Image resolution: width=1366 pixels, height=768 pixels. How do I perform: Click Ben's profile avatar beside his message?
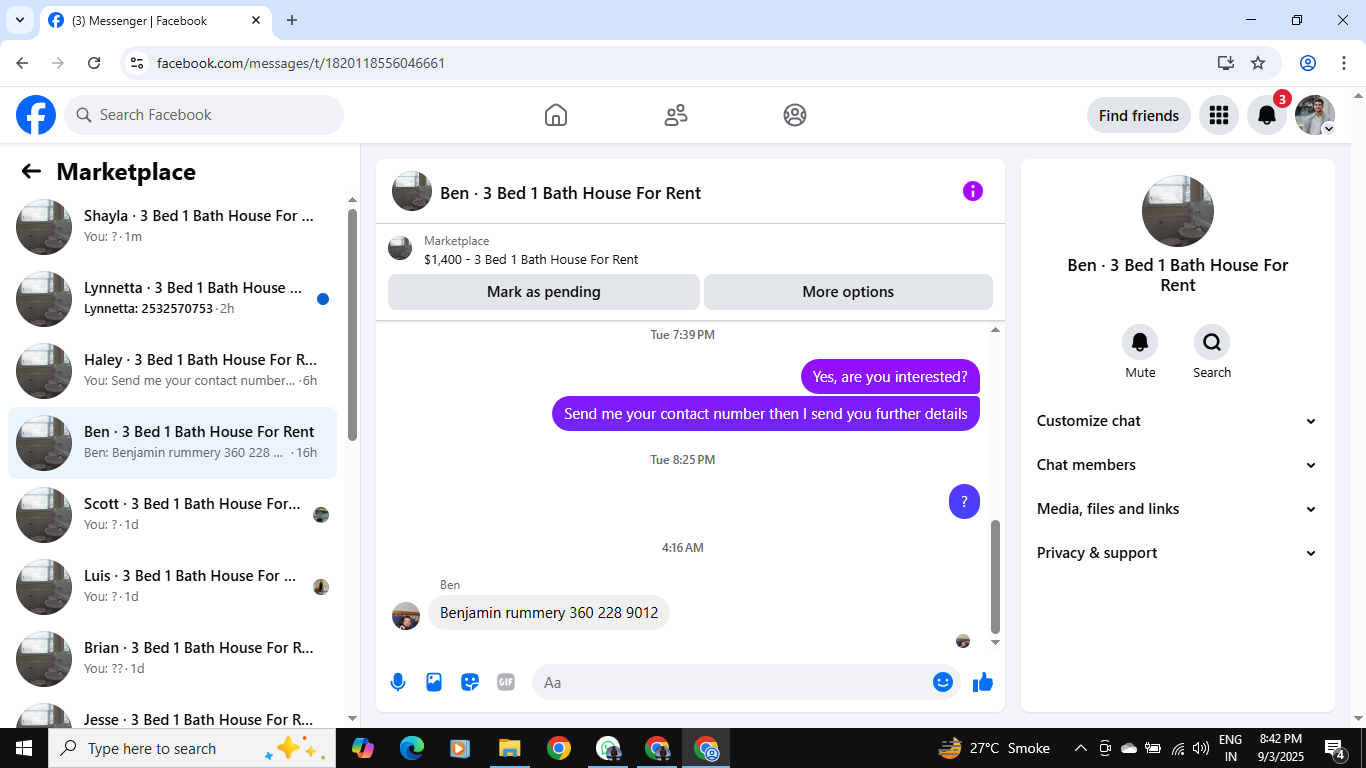(x=406, y=616)
